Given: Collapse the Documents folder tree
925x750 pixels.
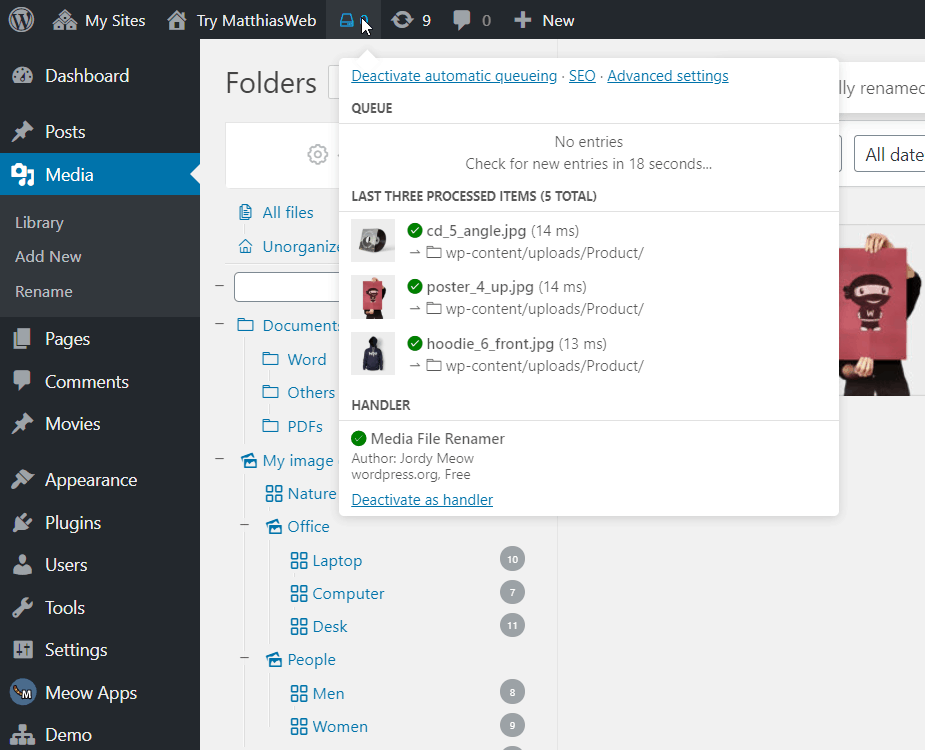Looking at the screenshot, I should pyautogui.click(x=220, y=325).
